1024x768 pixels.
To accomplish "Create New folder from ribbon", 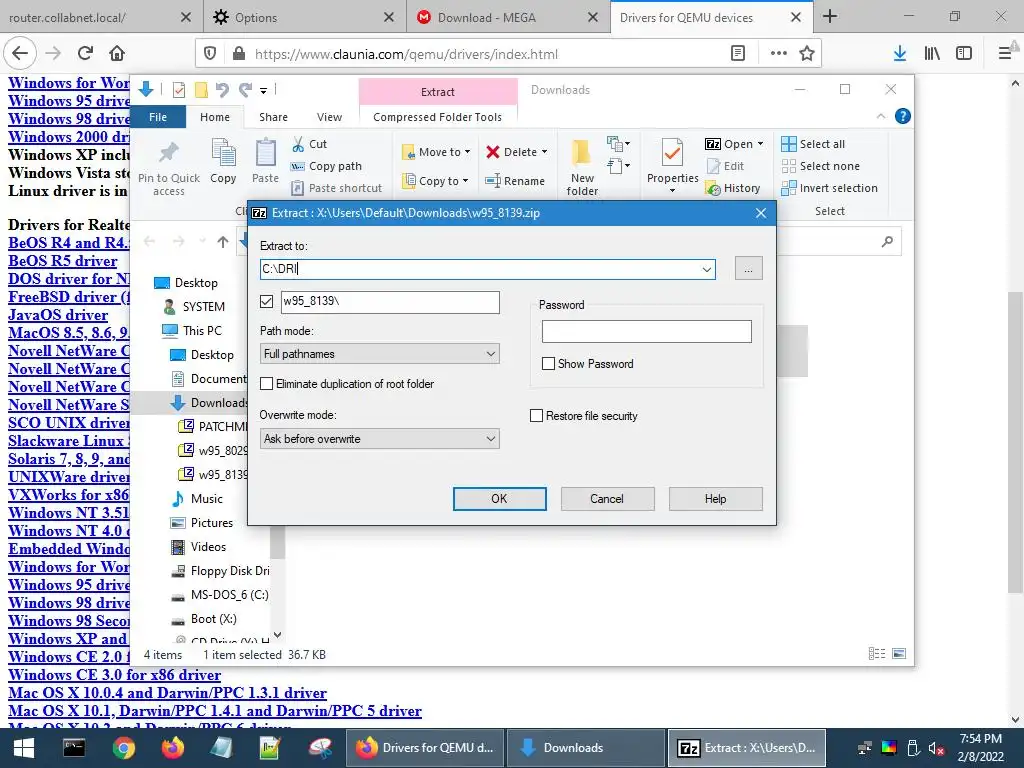I will [582, 167].
